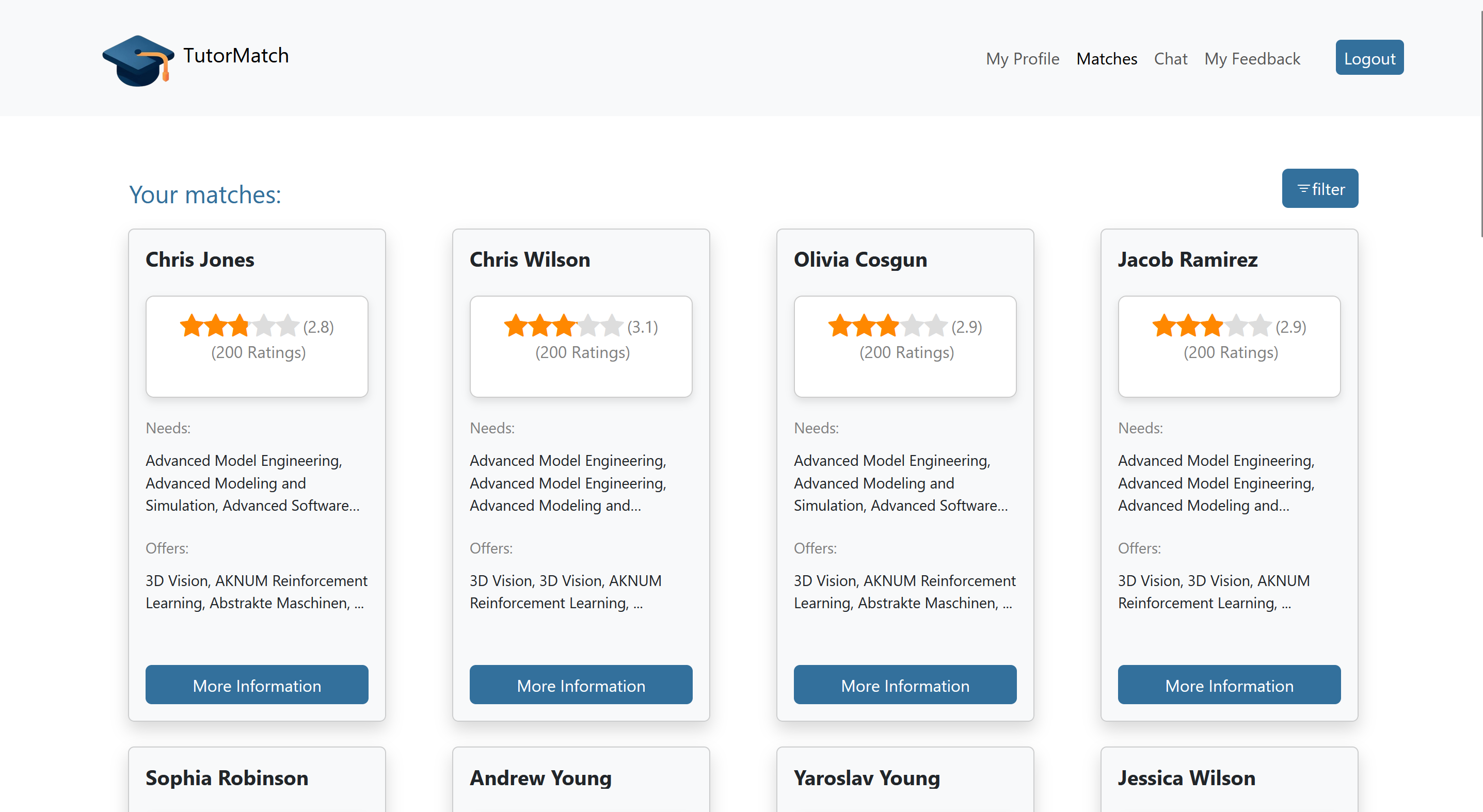Click Chris Wilson's star rating
The height and width of the screenshot is (812, 1483).
(564, 326)
